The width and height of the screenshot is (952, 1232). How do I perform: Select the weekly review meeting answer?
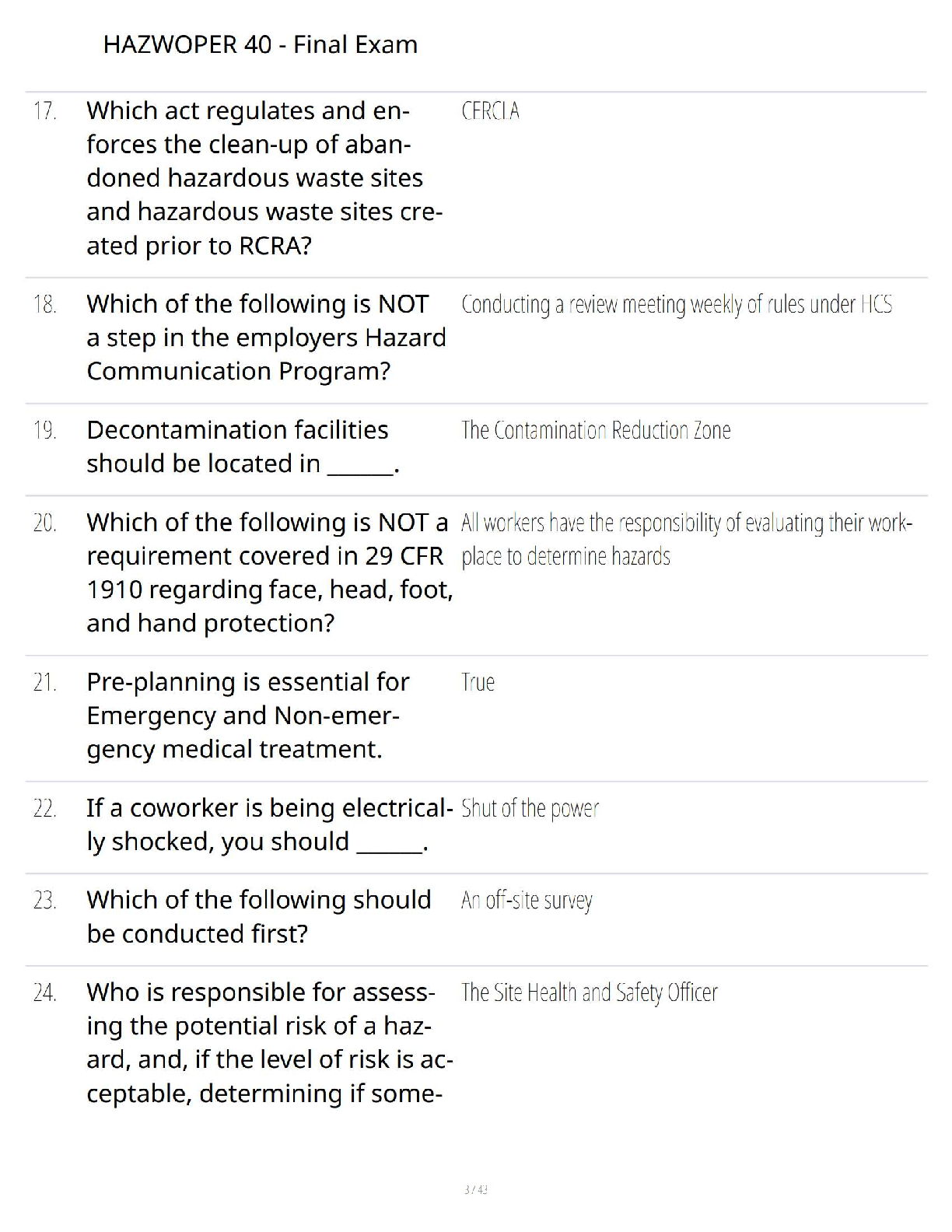[x=676, y=304]
